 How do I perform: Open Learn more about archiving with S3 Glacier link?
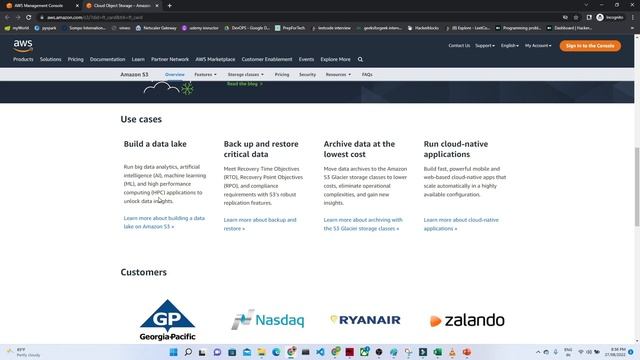click(x=363, y=224)
